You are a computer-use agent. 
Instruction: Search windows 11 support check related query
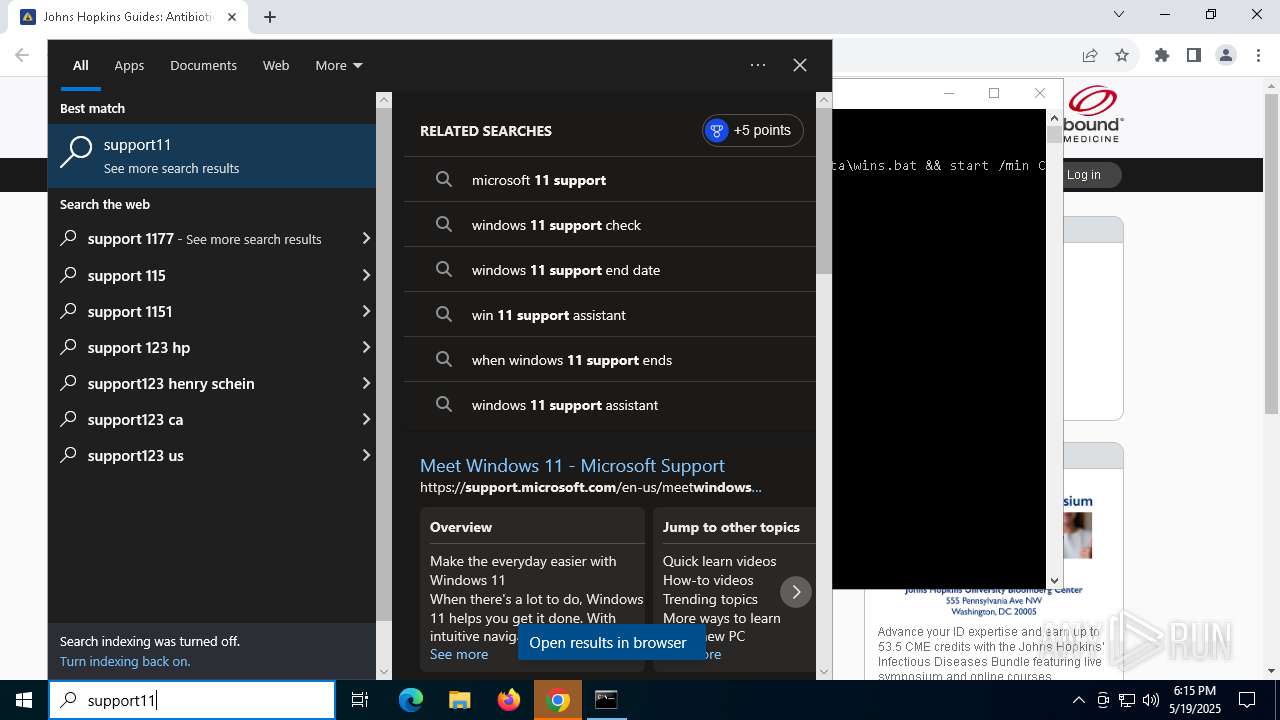point(610,225)
